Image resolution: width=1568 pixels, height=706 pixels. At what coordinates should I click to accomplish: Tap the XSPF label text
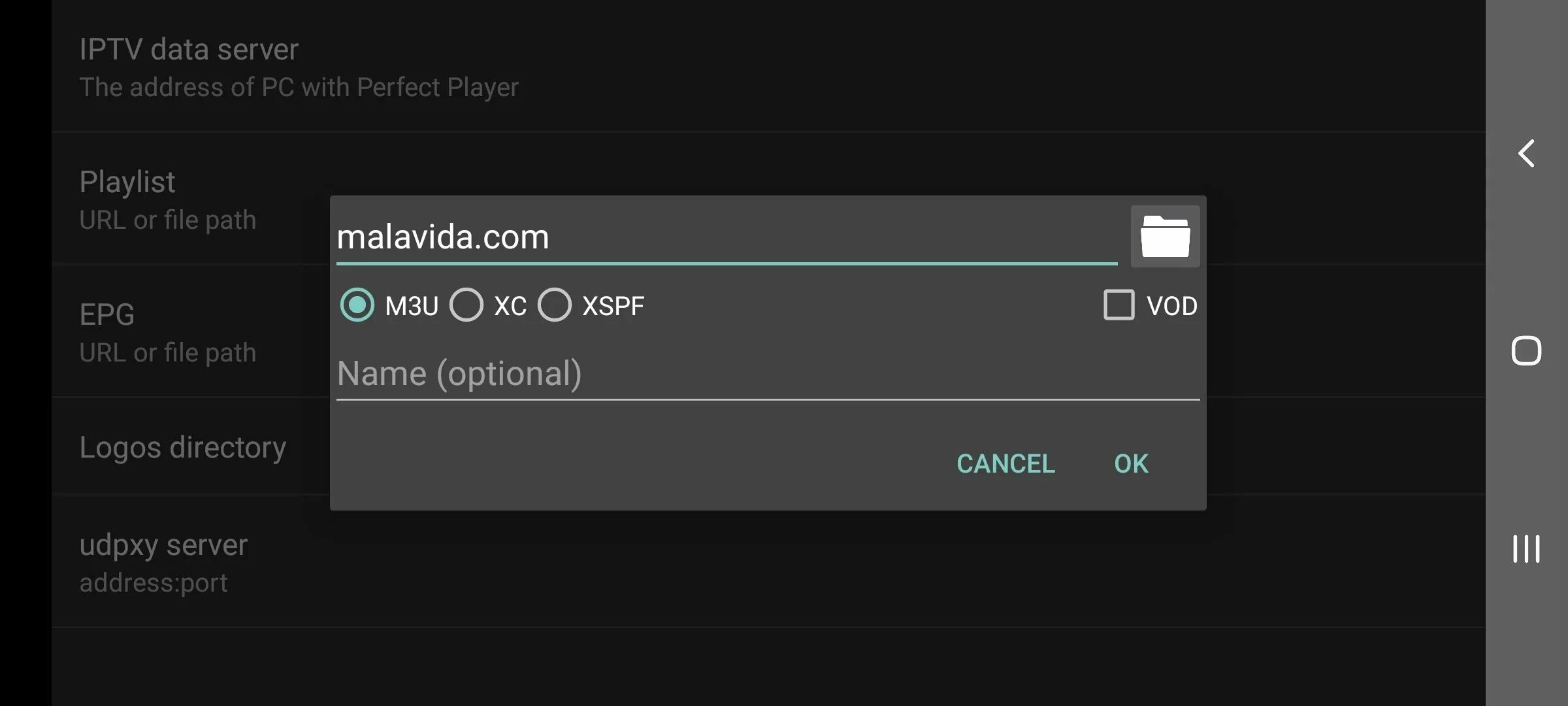613,306
